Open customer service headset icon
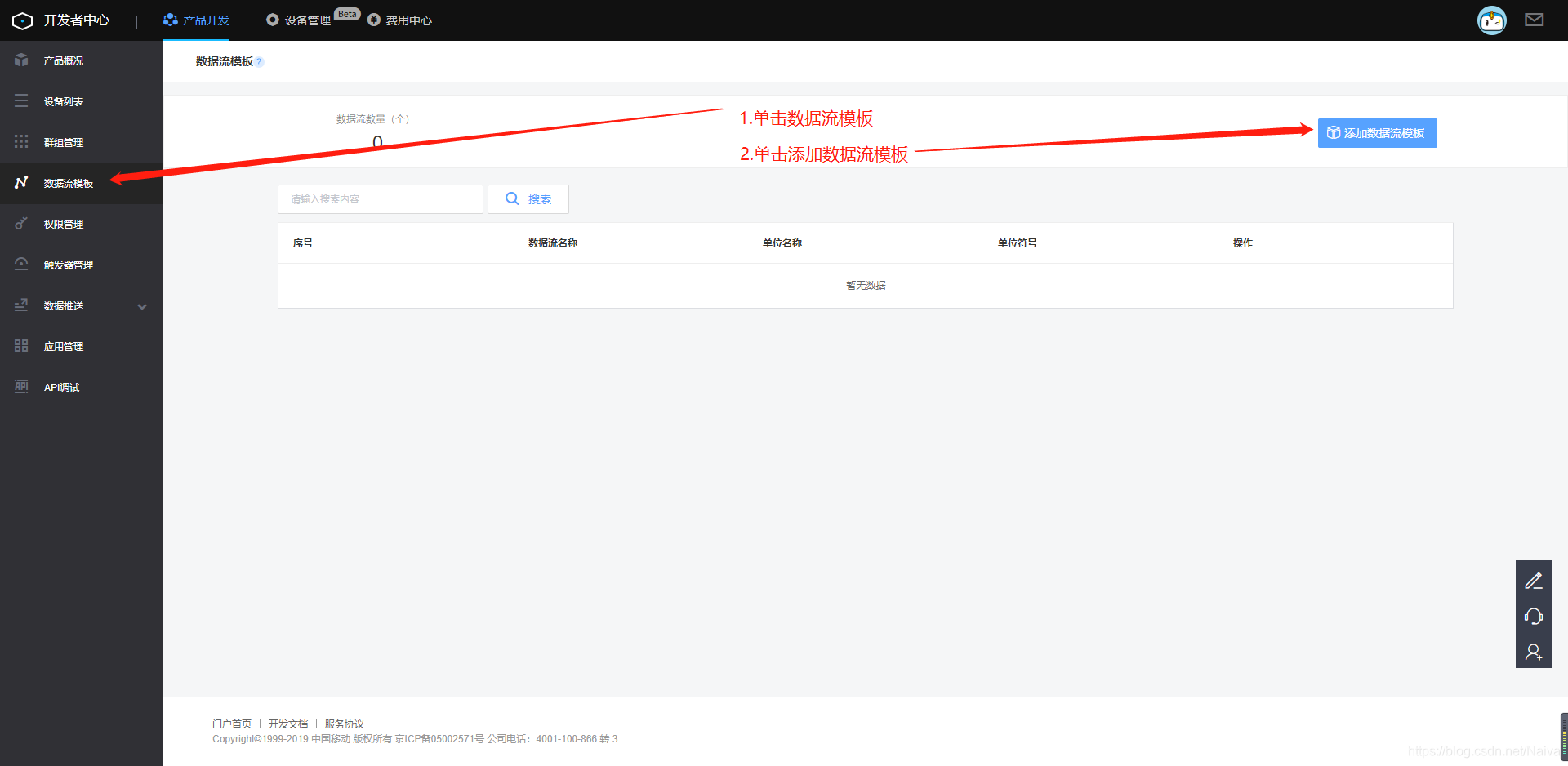Screen dimensions: 1568x766 tap(1534, 616)
